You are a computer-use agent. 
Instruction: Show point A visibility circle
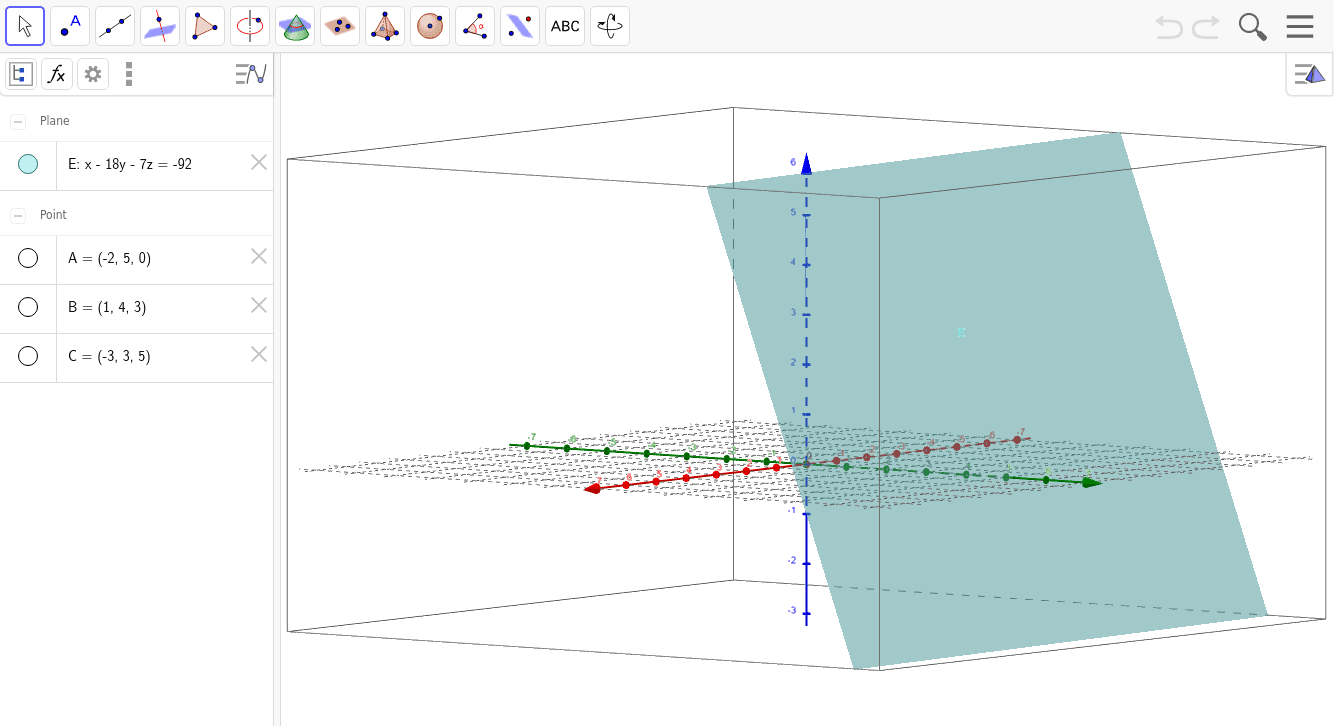coord(28,258)
